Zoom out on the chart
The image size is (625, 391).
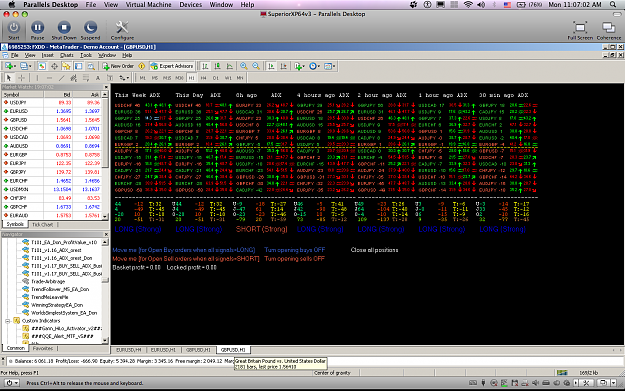pyautogui.click(x=256, y=66)
